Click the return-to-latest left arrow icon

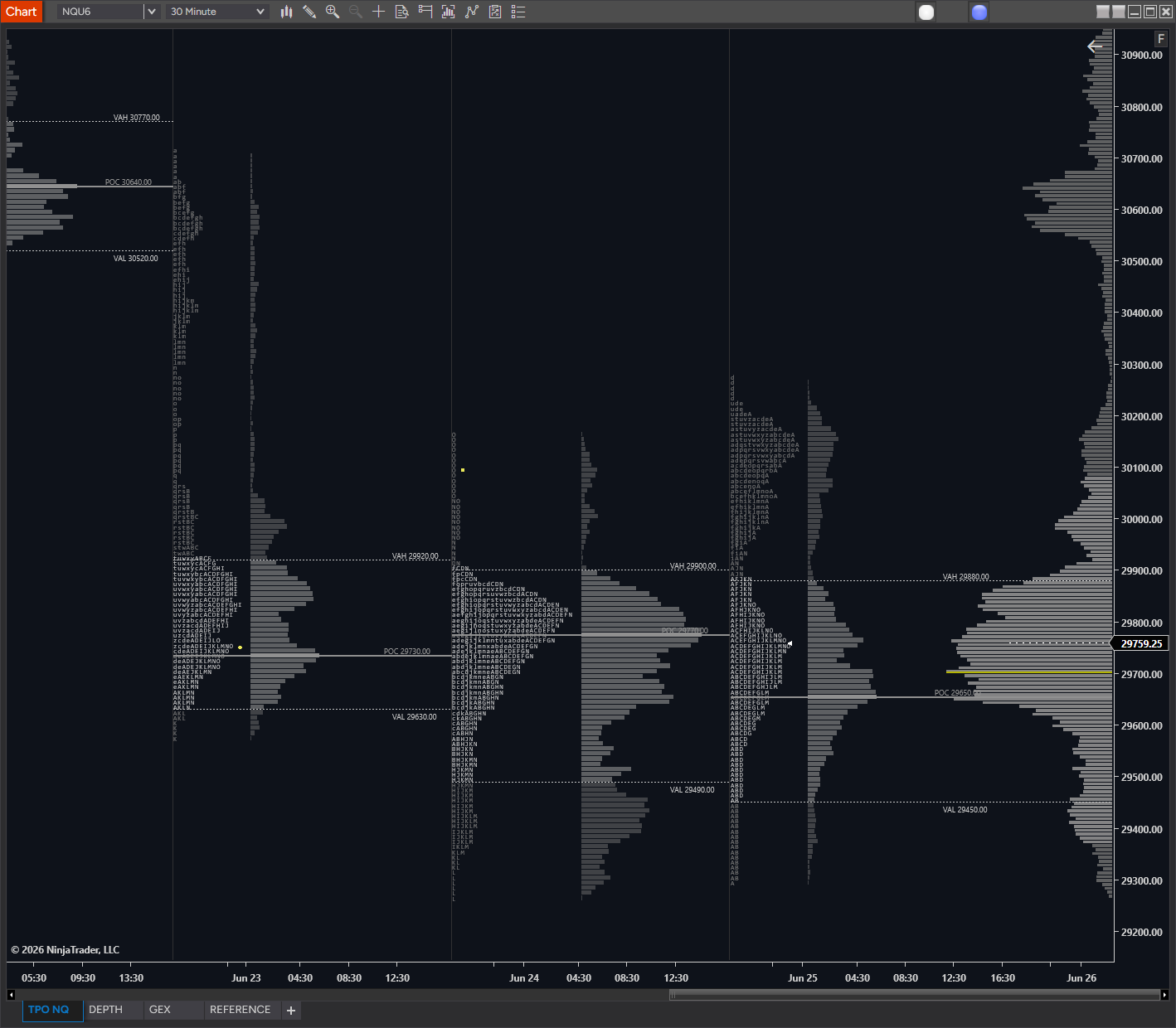tap(1095, 46)
